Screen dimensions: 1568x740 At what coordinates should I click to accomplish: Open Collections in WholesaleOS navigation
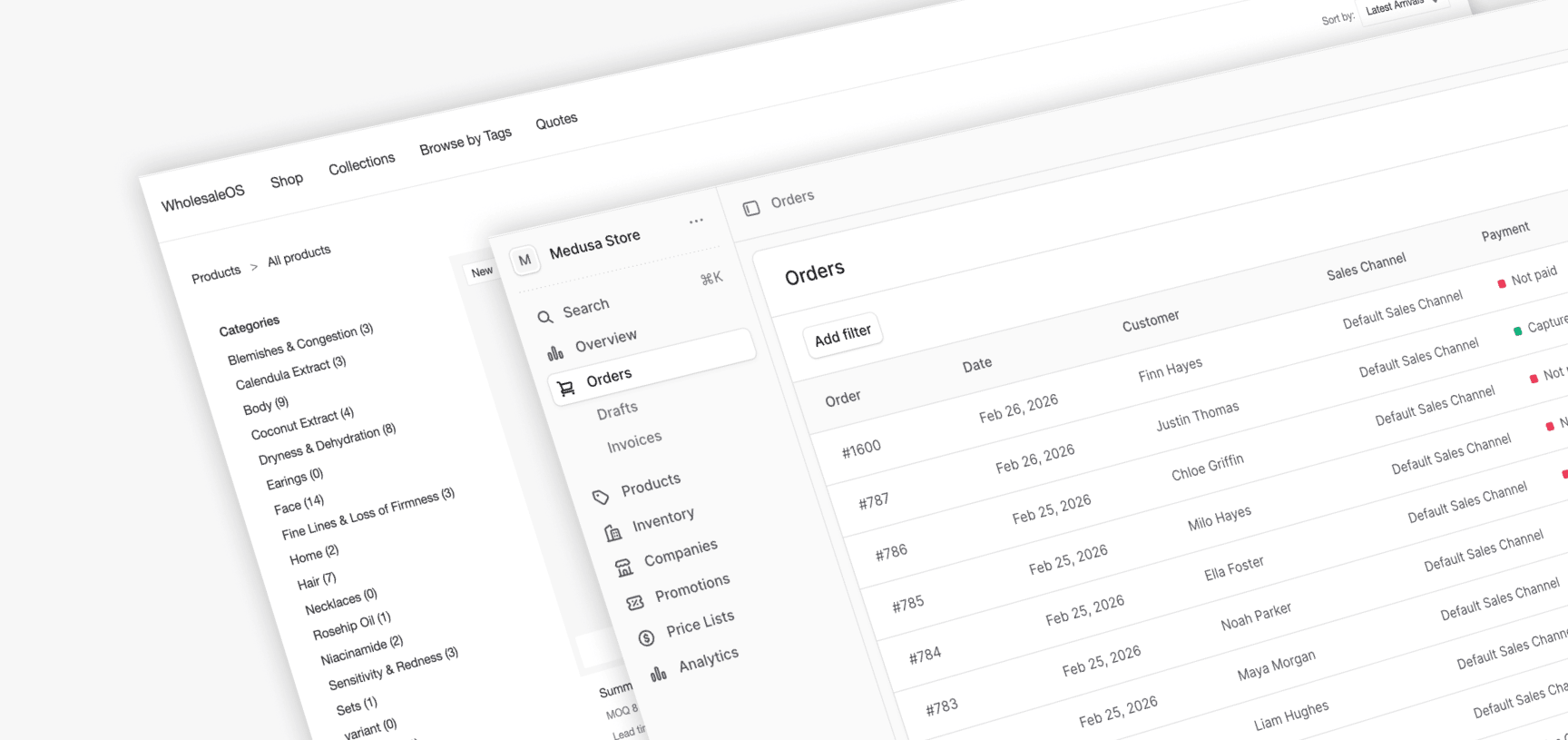pyautogui.click(x=361, y=163)
